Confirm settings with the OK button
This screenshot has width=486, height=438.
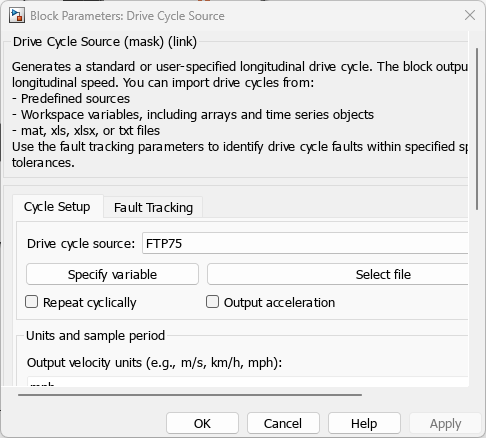point(202,423)
